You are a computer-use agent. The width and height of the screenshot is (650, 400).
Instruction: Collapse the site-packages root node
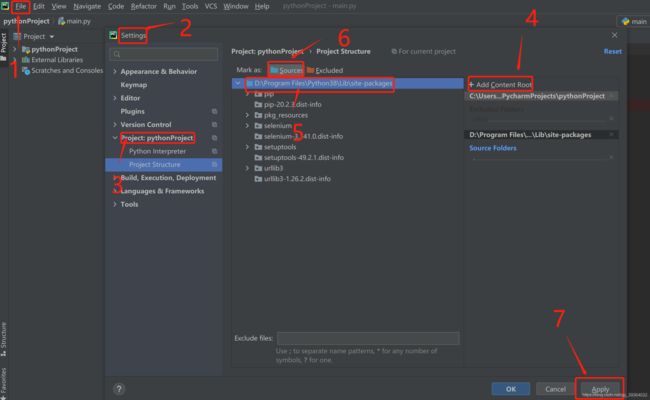(x=238, y=83)
